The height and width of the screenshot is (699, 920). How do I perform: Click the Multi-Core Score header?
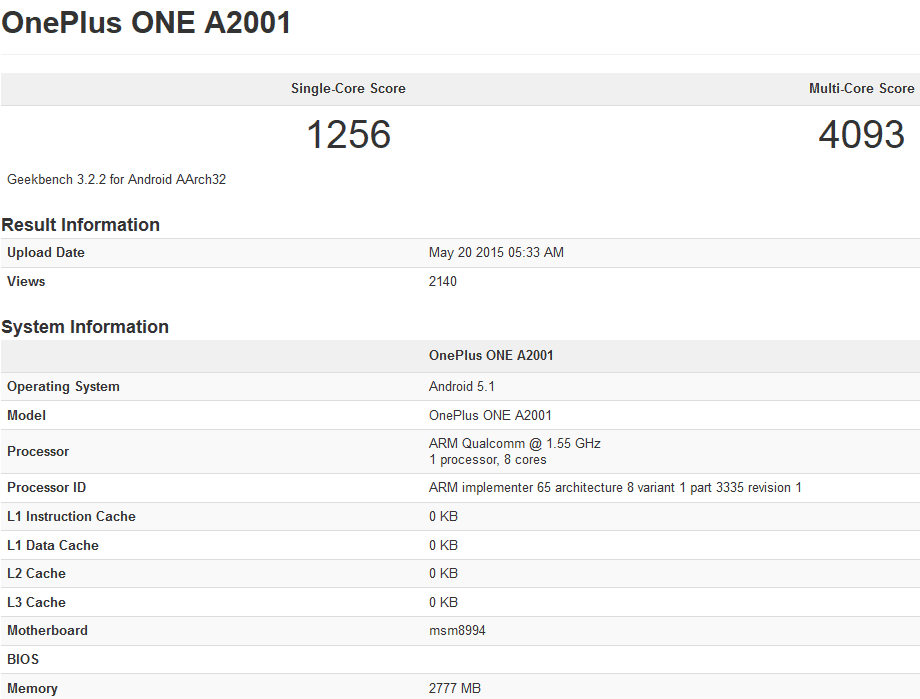point(861,89)
